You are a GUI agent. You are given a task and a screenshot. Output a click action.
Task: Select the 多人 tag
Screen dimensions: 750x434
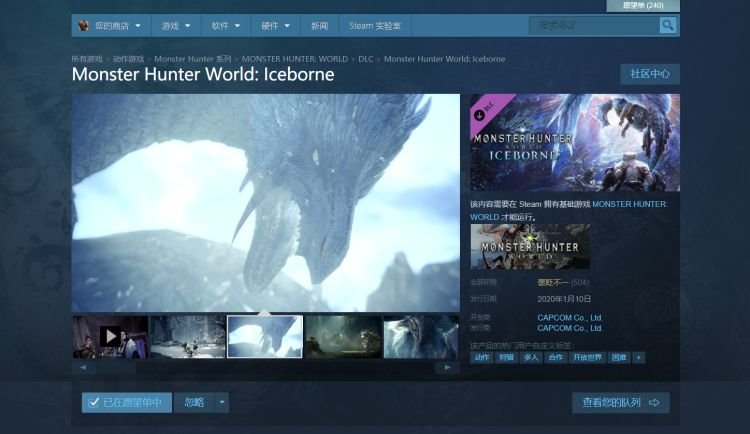[x=531, y=357]
